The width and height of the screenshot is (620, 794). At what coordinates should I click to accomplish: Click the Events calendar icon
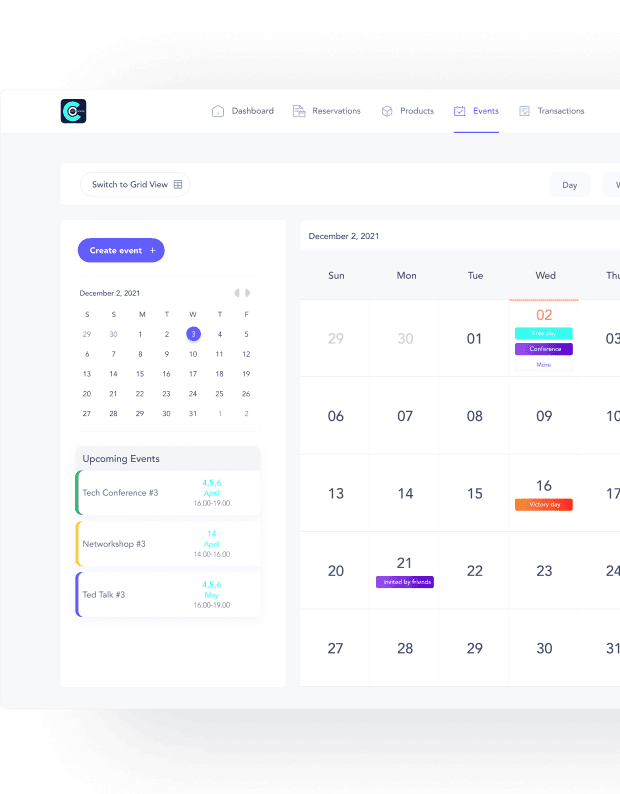pyautogui.click(x=459, y=111)
